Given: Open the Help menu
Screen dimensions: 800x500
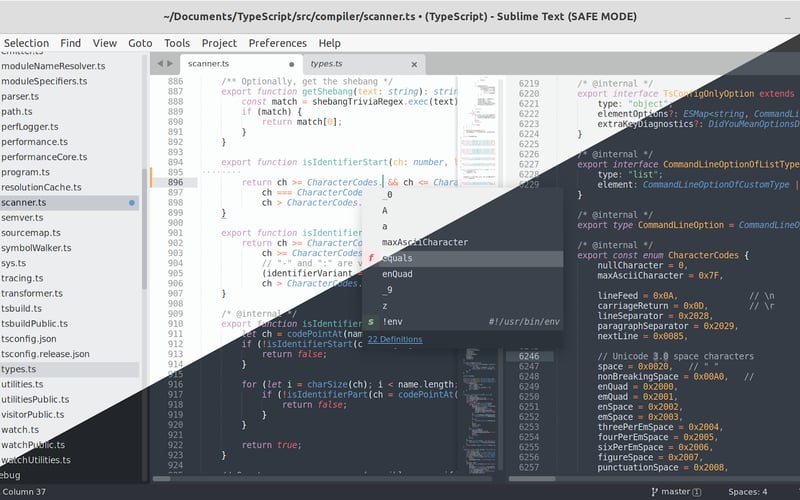Looking at the screenshot, I should tap(330, 43).
